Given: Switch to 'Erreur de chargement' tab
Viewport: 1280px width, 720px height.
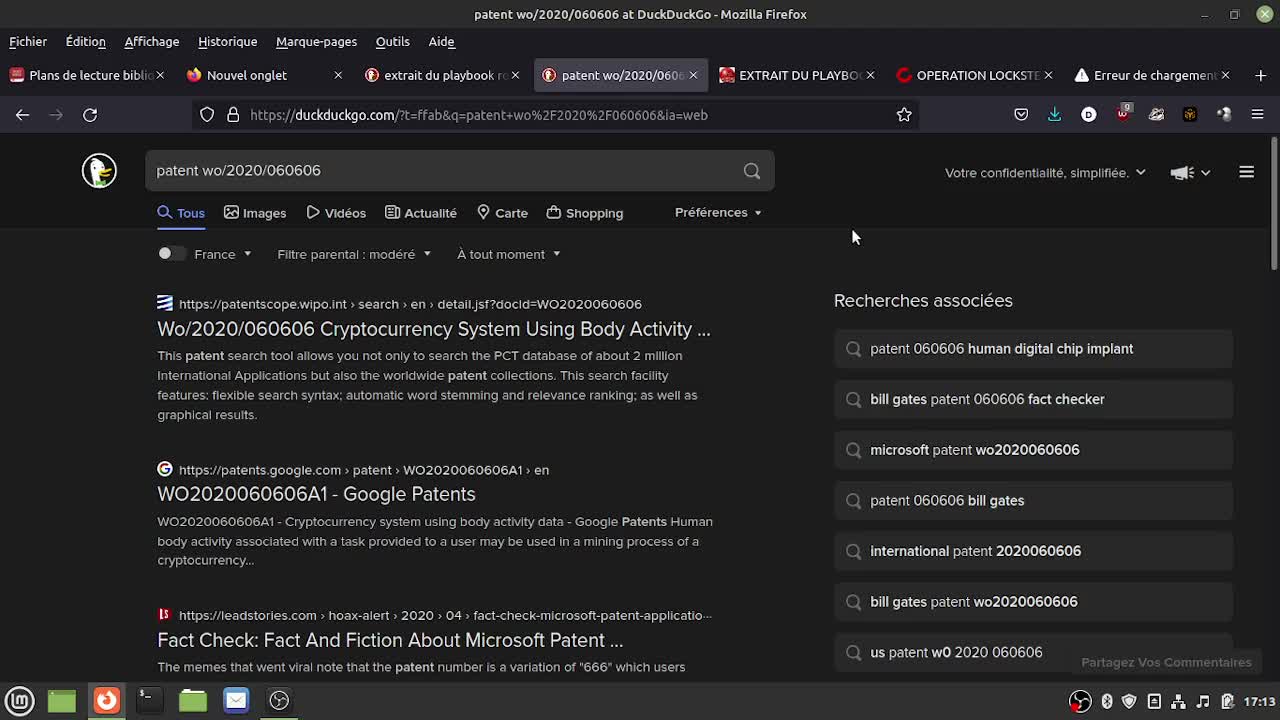Looking at the screenshot, I should coord(1150,75).
